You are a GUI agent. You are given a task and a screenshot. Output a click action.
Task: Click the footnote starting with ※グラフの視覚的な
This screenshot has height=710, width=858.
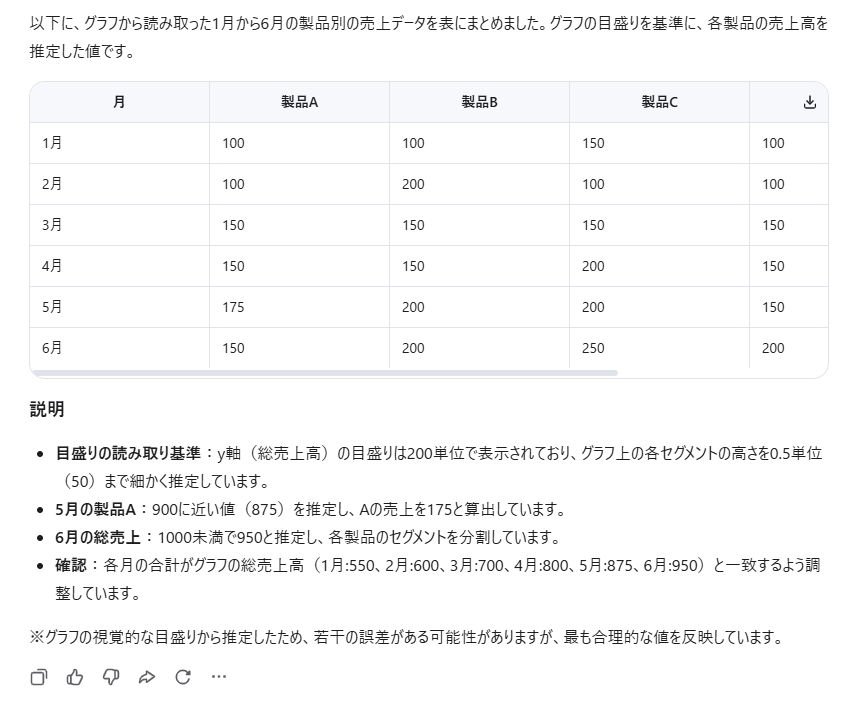(x=408, y=637)
